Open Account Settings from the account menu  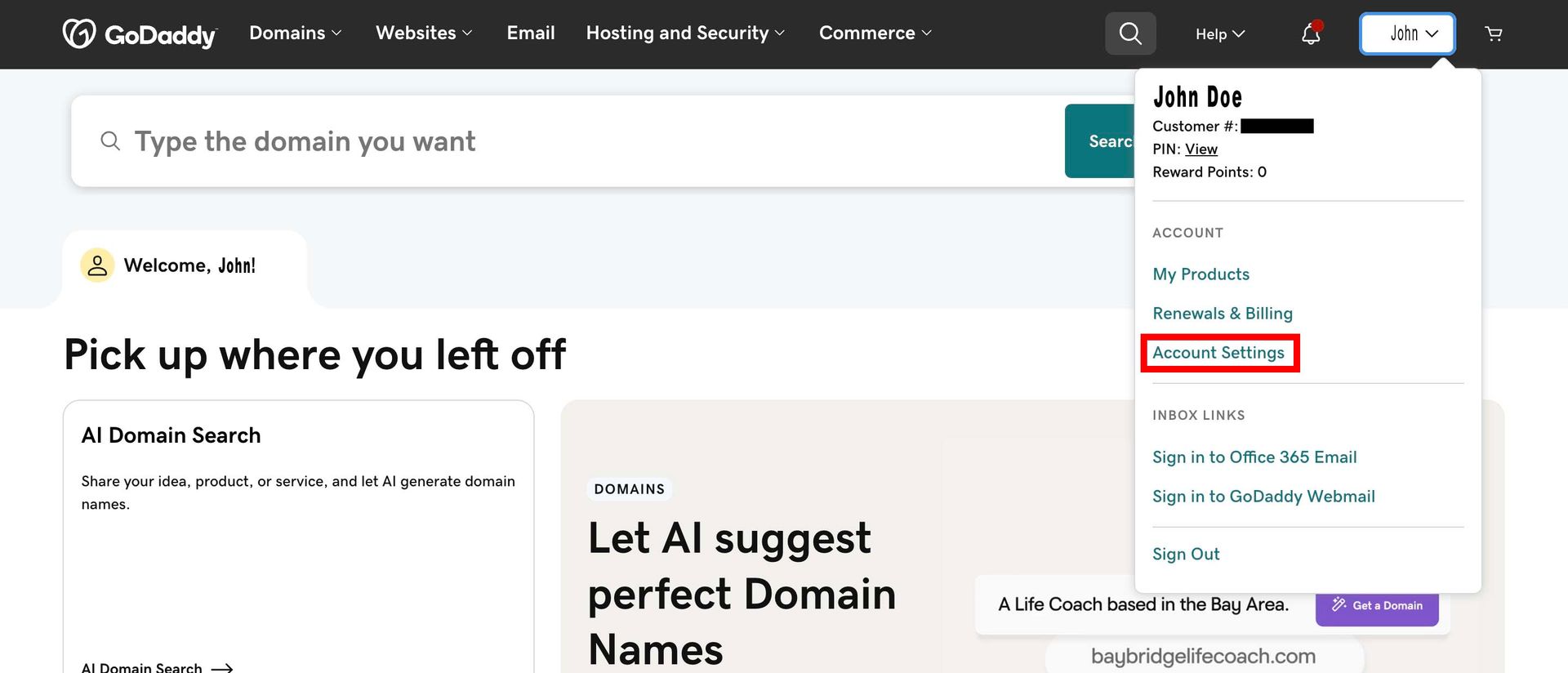point(1218,353)
